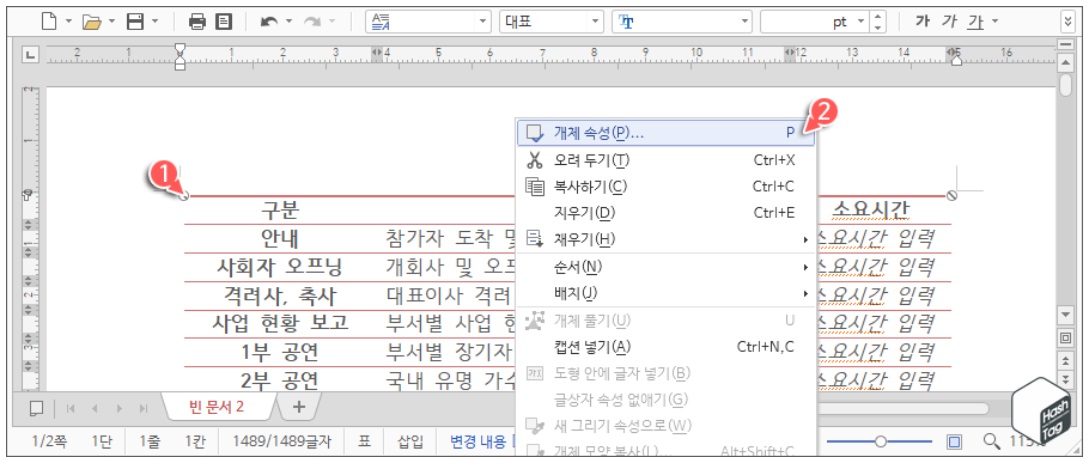Click the zoom slider knob in status bar

click(881, 442)
